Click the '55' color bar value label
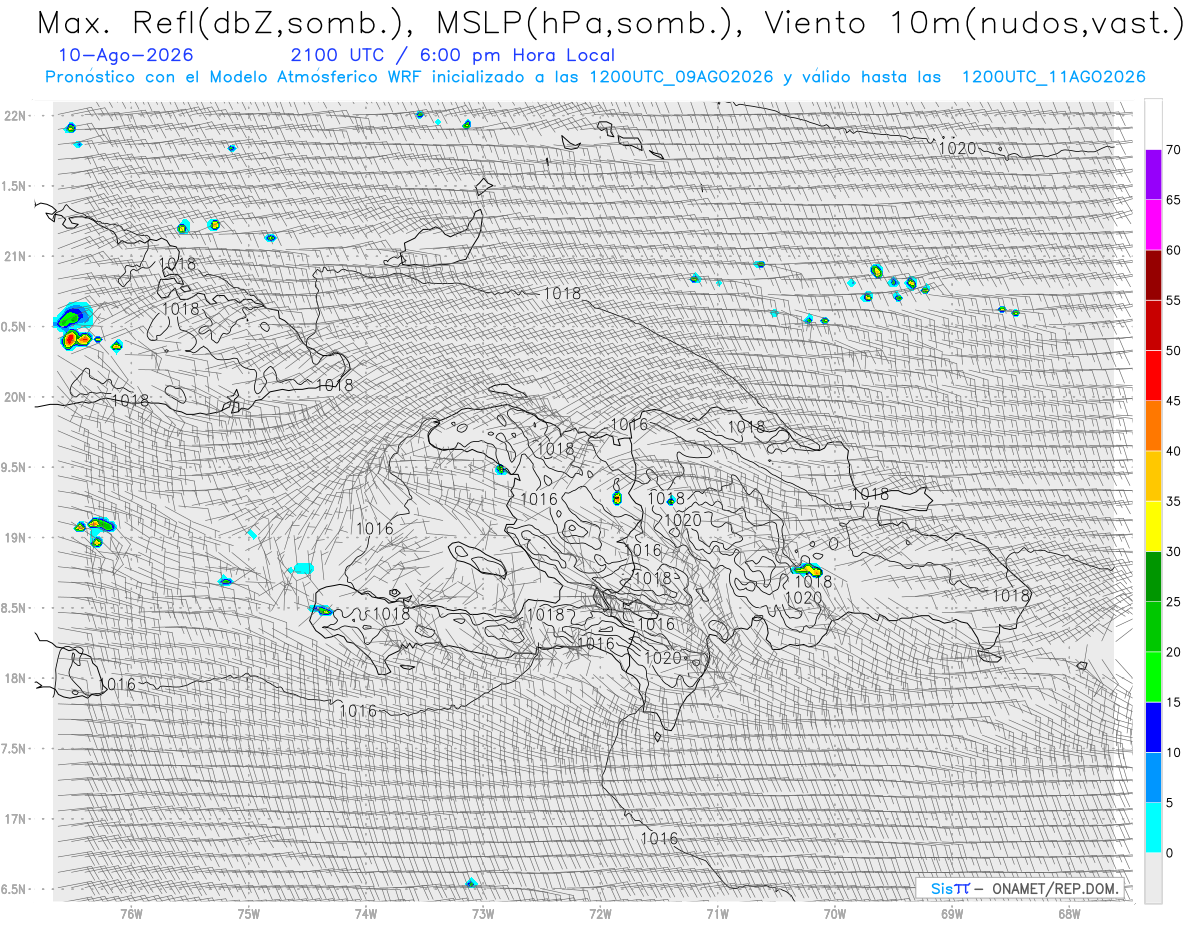 click(1173, 300)
